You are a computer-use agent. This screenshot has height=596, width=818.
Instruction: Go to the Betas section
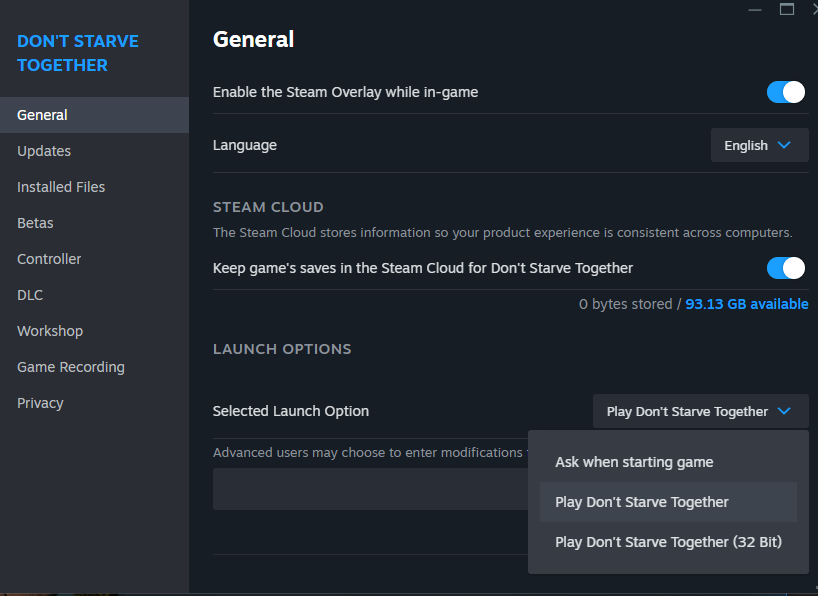coord(35,223)
